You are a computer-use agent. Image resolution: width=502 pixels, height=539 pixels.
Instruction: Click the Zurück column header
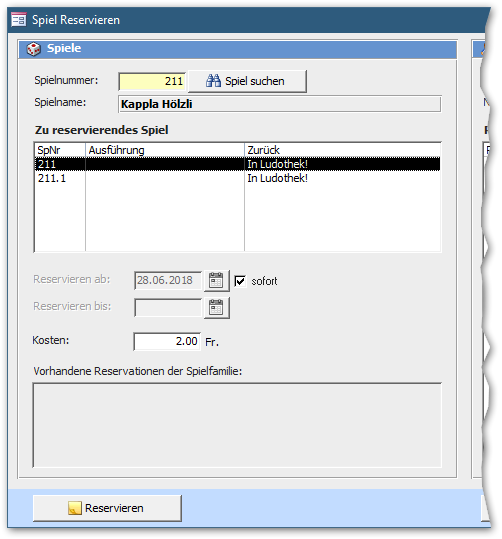(342, 150)
